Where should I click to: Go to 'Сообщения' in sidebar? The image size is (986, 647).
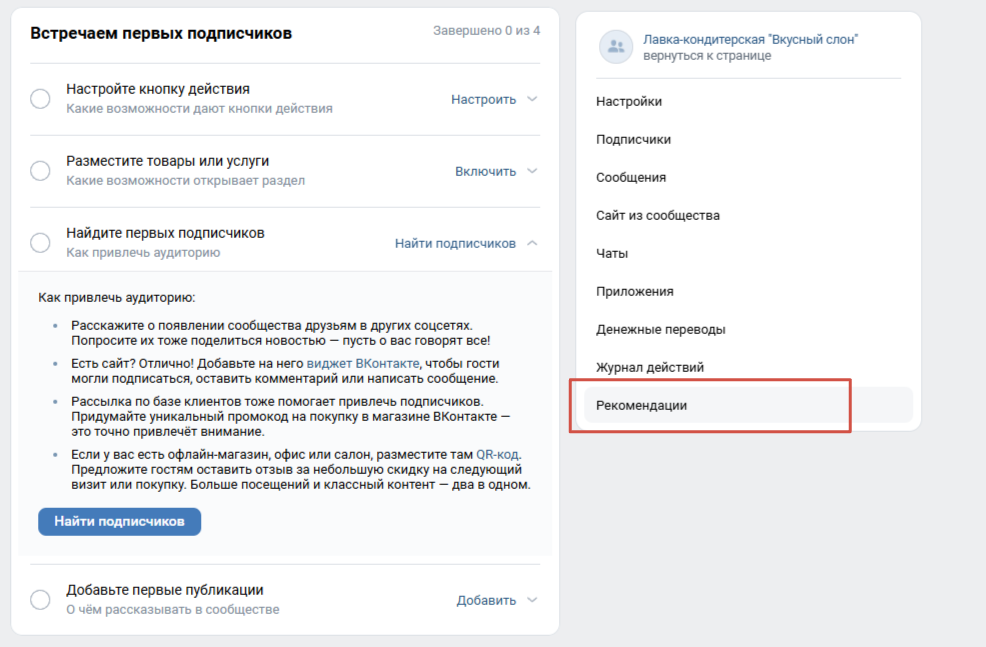click(x=631, y=177)
